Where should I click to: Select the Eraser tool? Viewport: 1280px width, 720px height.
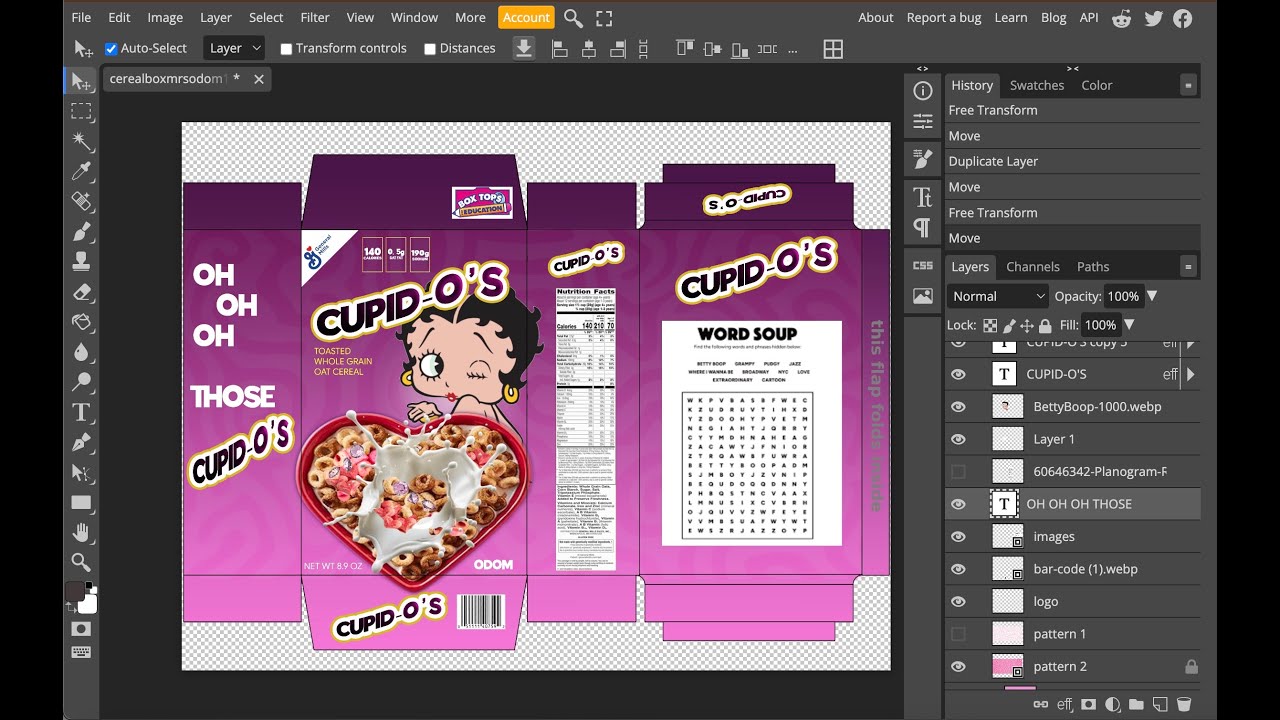point(81,292)
